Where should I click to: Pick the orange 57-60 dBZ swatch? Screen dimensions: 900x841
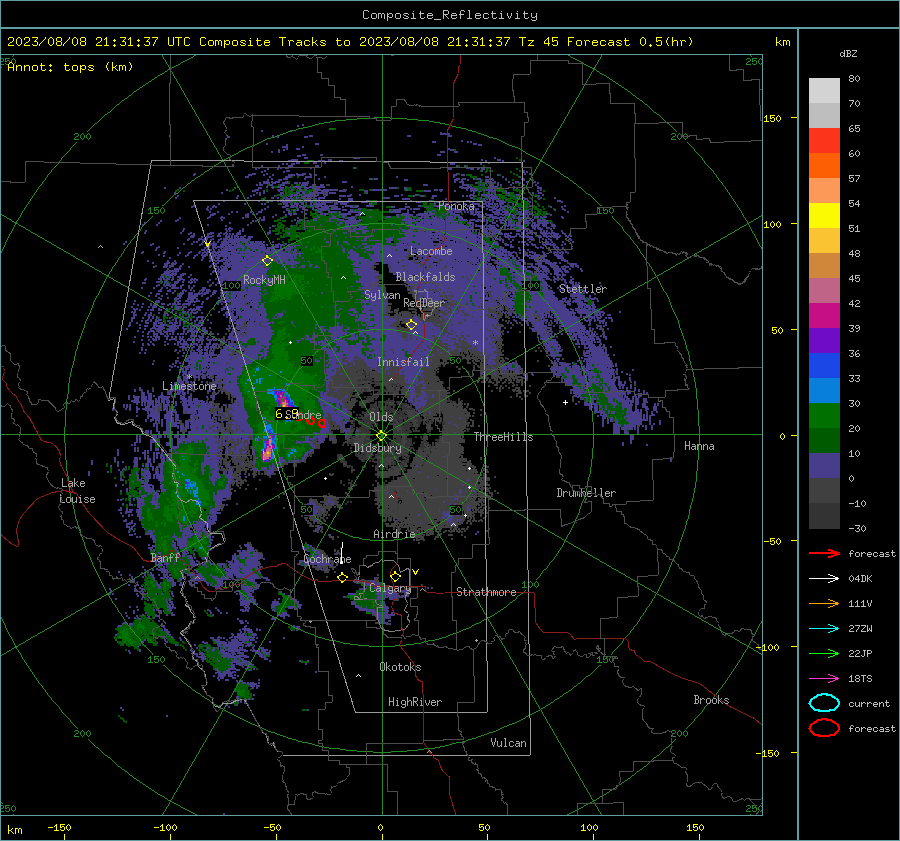tap(824, 166)
